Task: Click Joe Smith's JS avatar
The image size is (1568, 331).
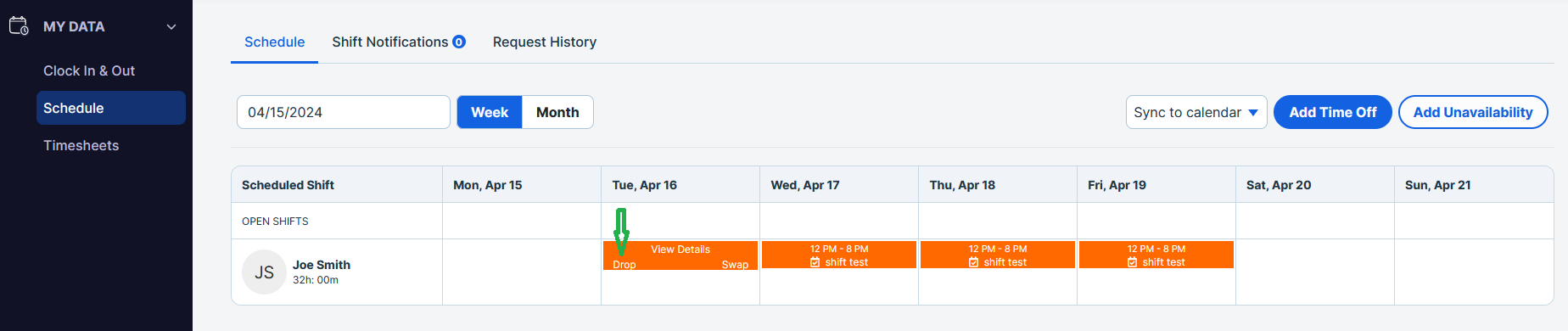Action: [x=264, y=272]
